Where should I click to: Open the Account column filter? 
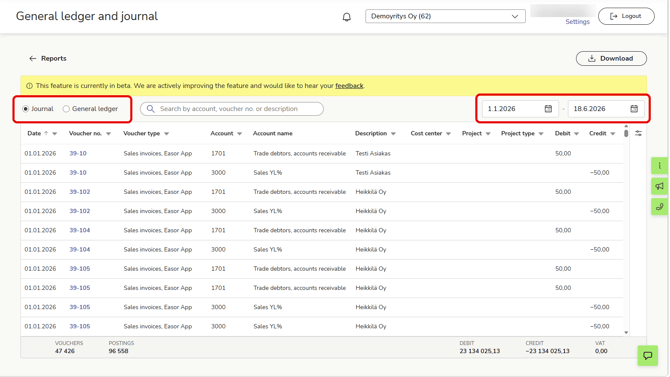(240, 134)
